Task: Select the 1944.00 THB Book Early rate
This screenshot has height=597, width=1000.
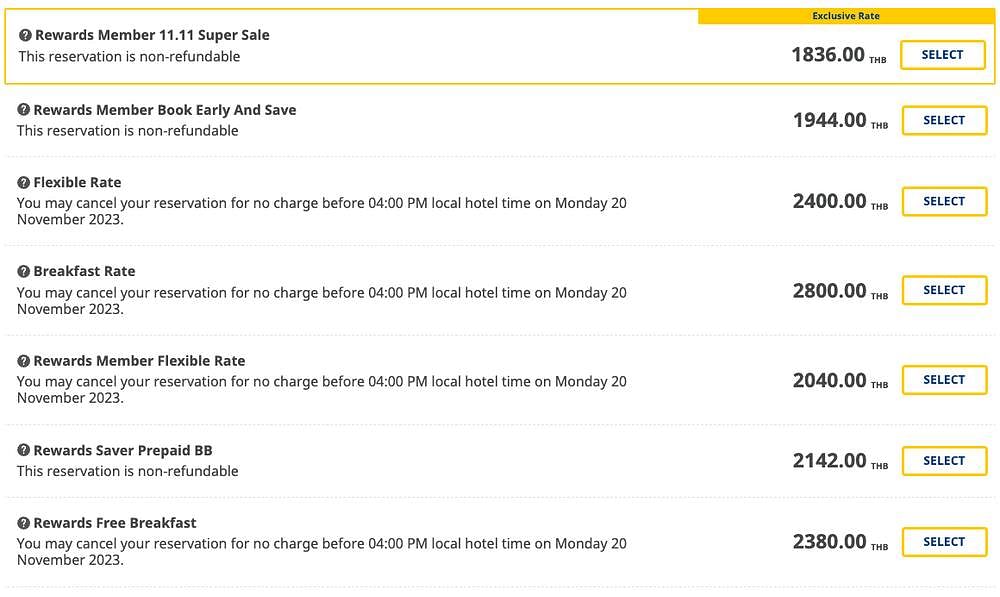Action: [945, 121]
